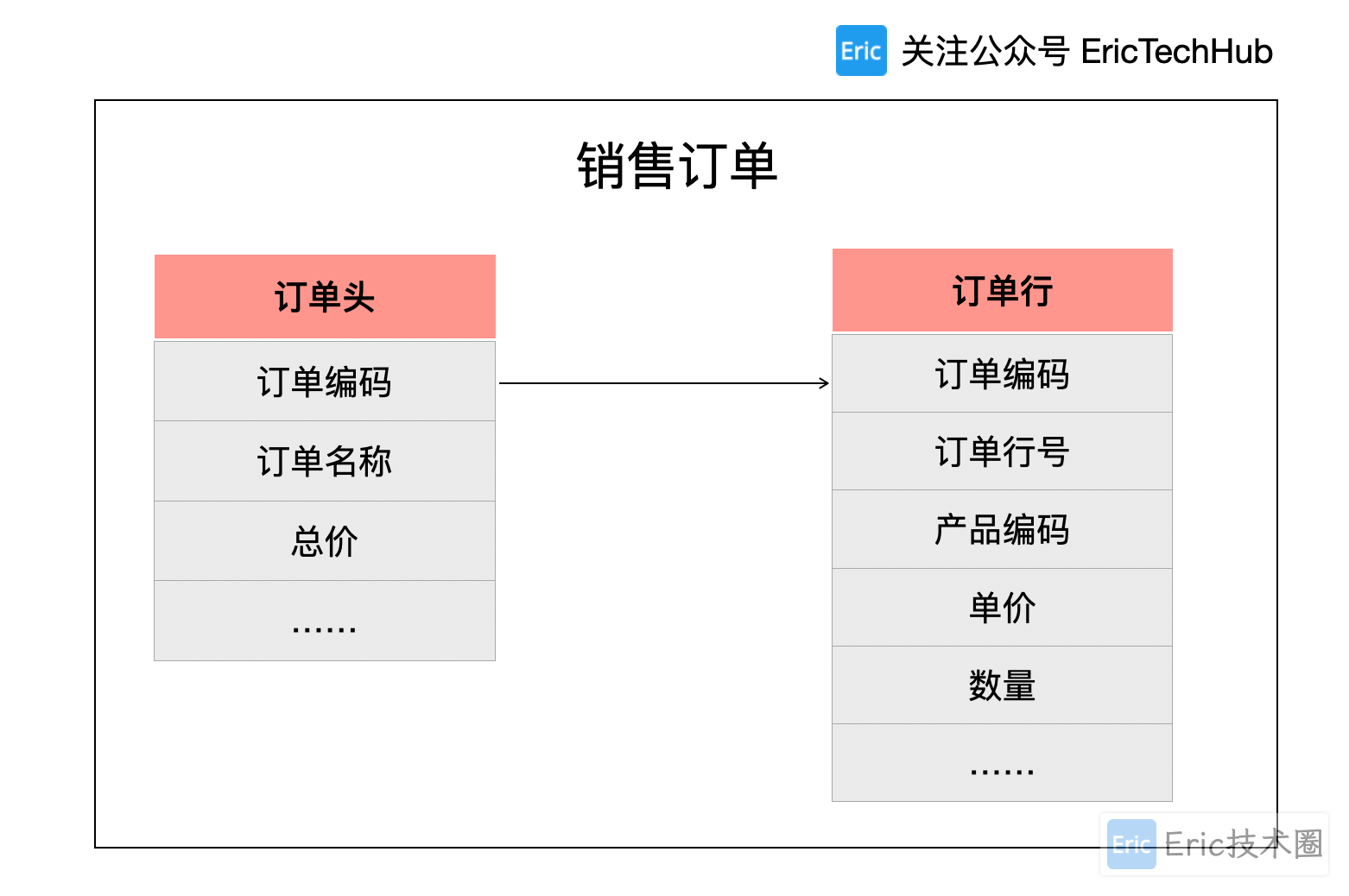Click the 关注公众号 EricTechHub text
1349x896 pixels.
click(1086, 51)
